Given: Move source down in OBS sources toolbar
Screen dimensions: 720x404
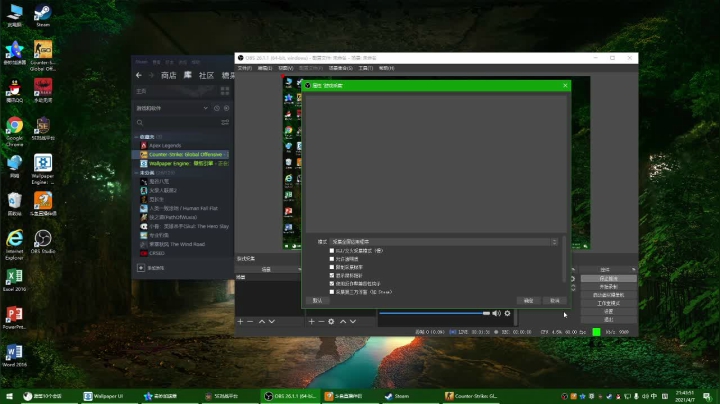Looking at the screenshot, I should (353, 321).
